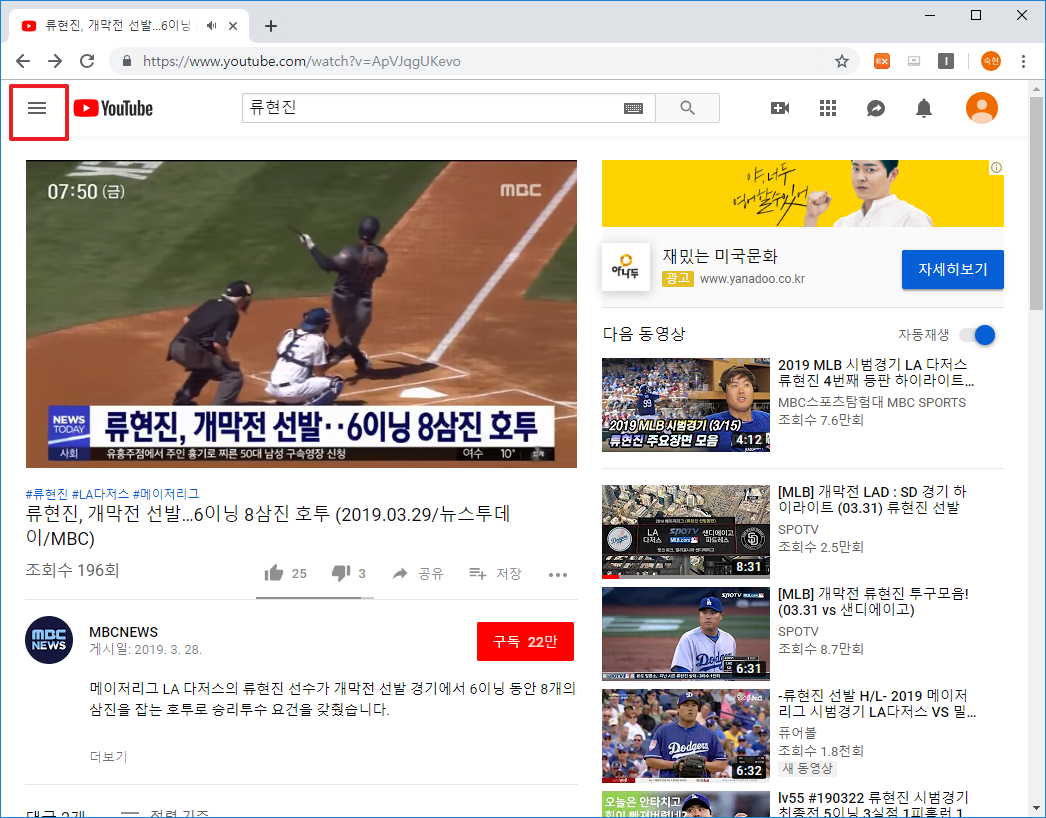Close the YouTube browser tab
The width and height of the screenshot is (1046, 818).
pos(233,26)
